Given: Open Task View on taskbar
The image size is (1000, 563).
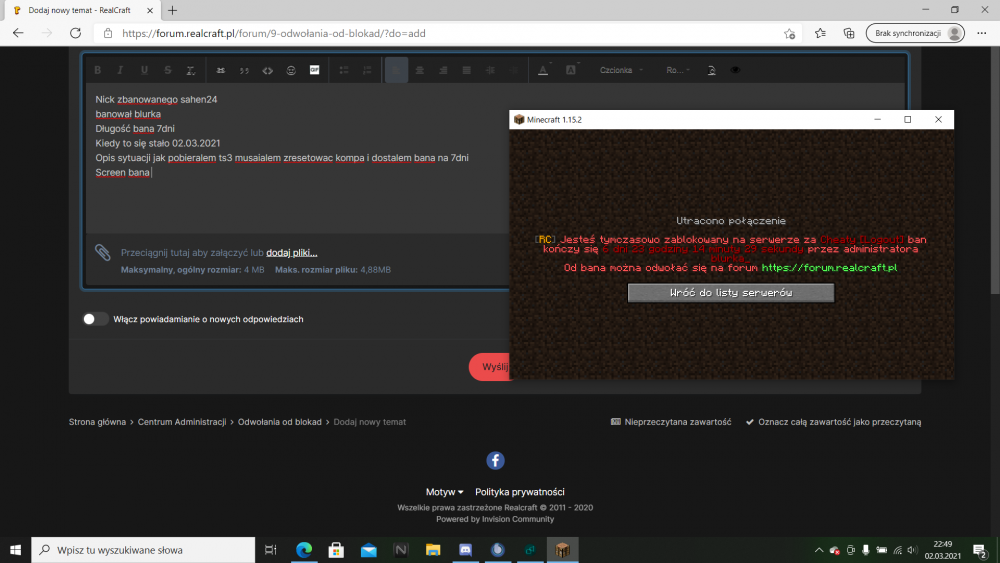Looking at the screenshot, I should pyautogui.click(x=270, y=550).
